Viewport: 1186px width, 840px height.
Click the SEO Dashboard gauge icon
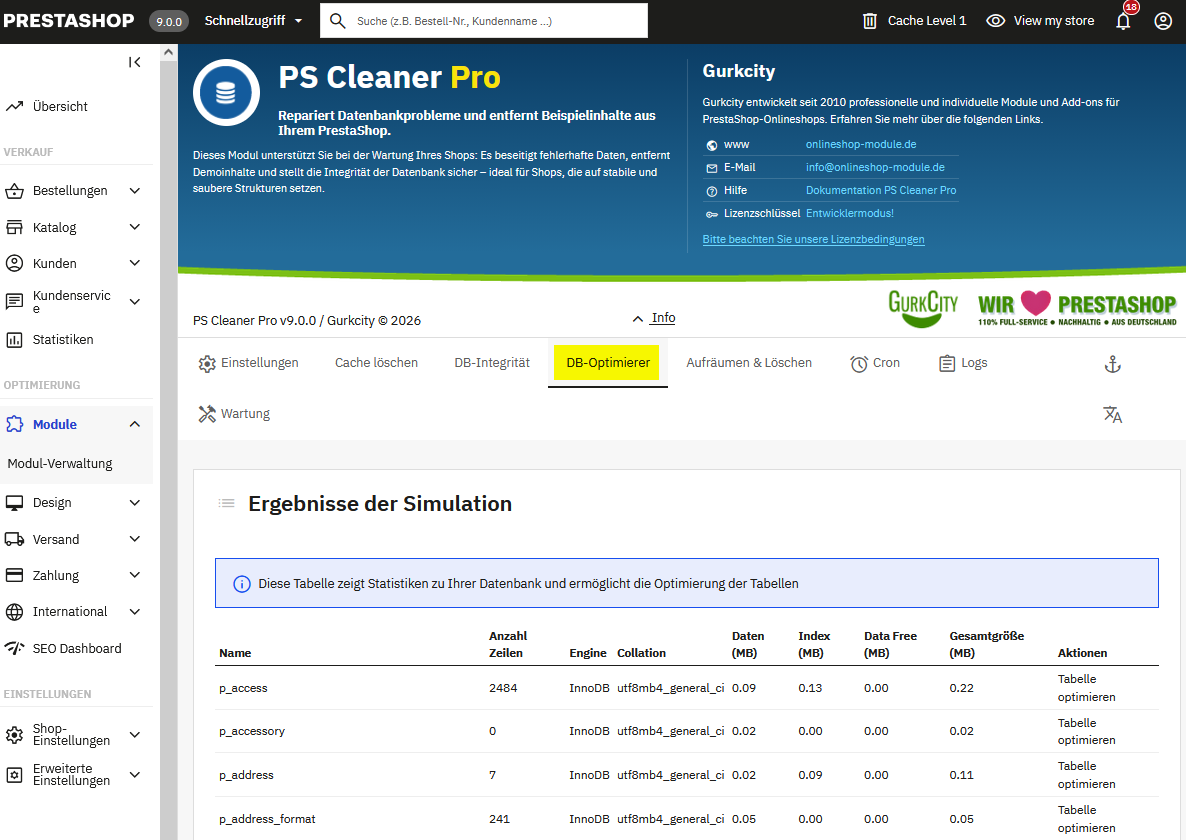tap(14, 648)
